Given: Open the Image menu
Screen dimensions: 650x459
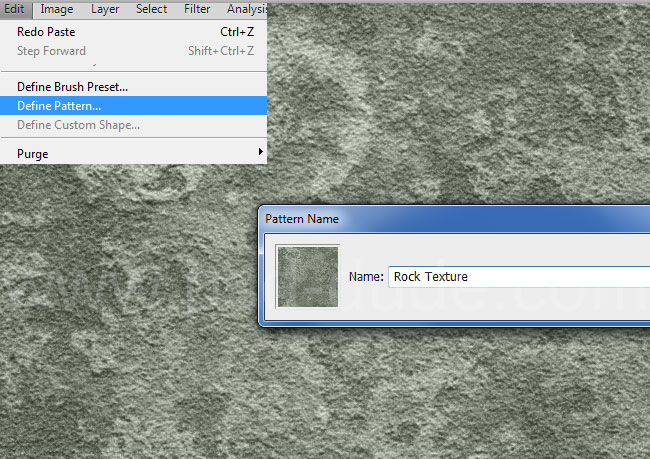Looking at the screenshot, I should 57,9.
